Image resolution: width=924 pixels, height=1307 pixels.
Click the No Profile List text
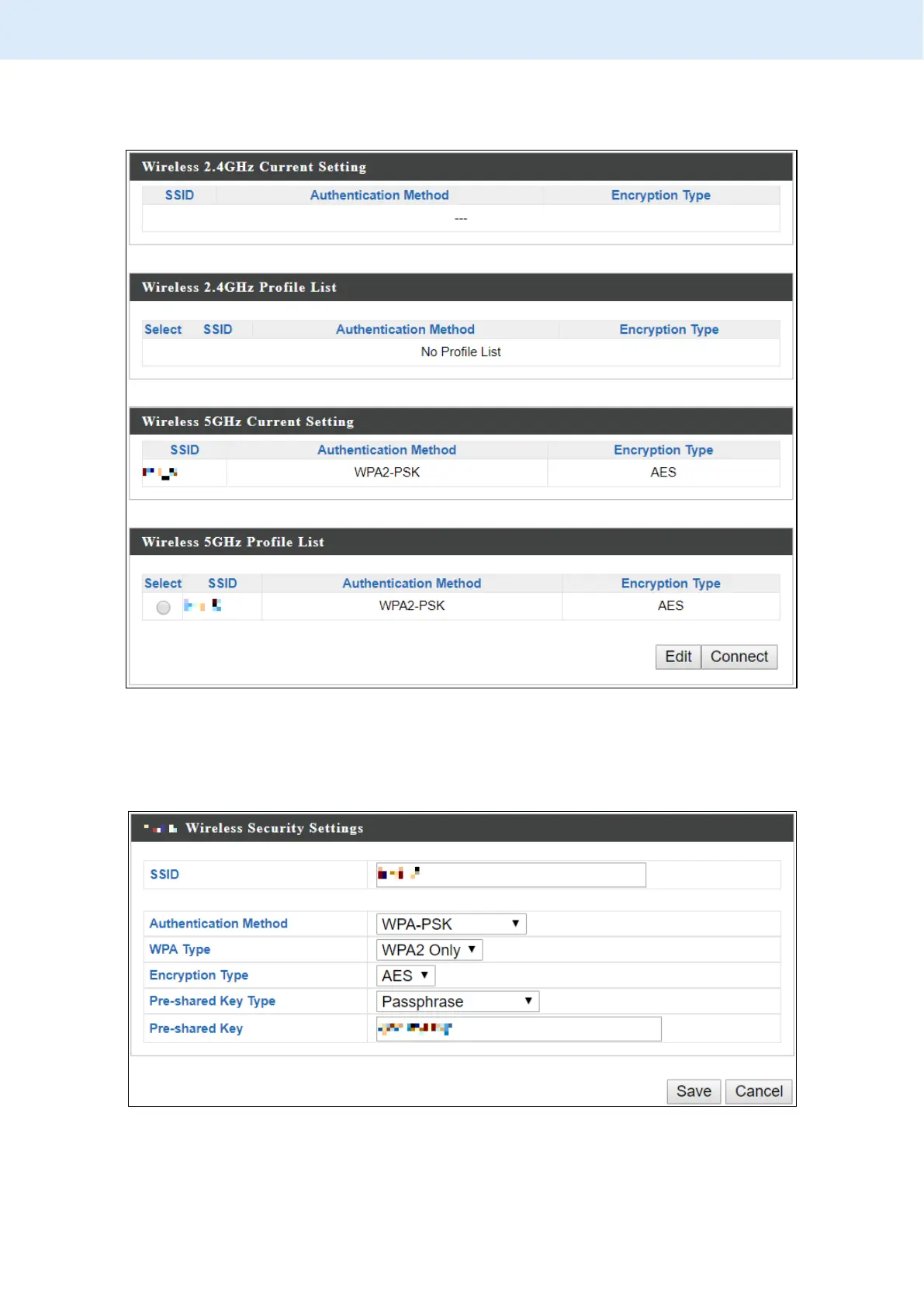point(461,352)
